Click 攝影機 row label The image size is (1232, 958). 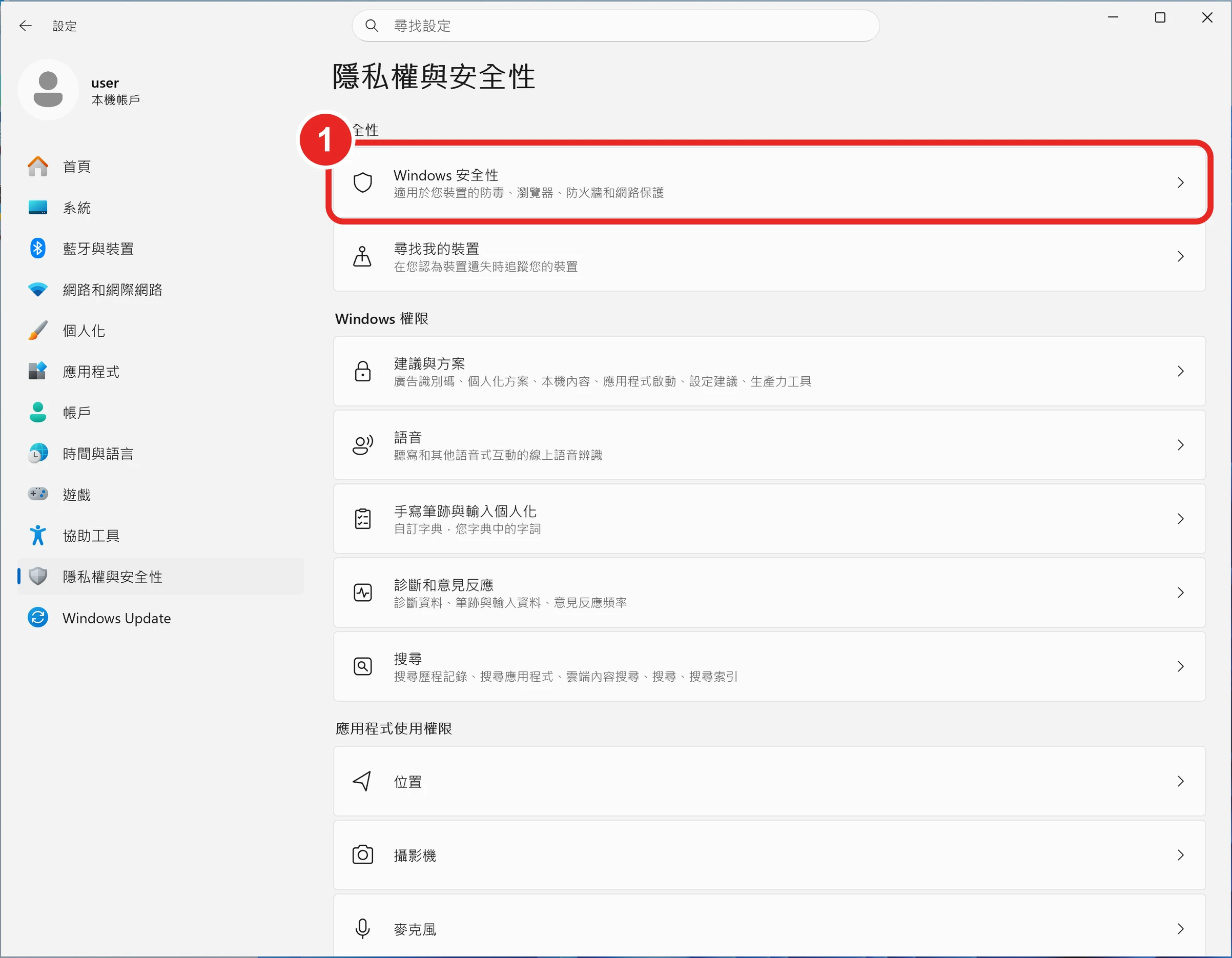pos(415,856)
